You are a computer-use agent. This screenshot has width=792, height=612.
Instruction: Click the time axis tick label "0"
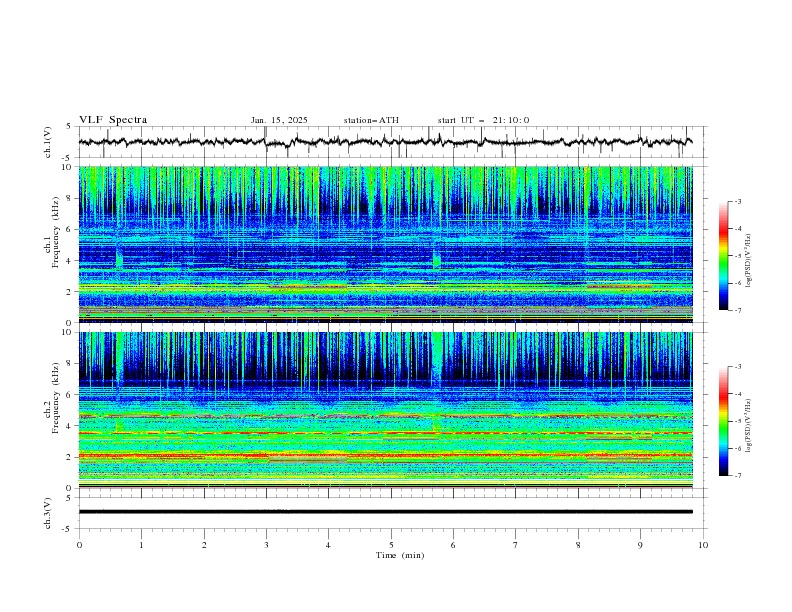79,545
